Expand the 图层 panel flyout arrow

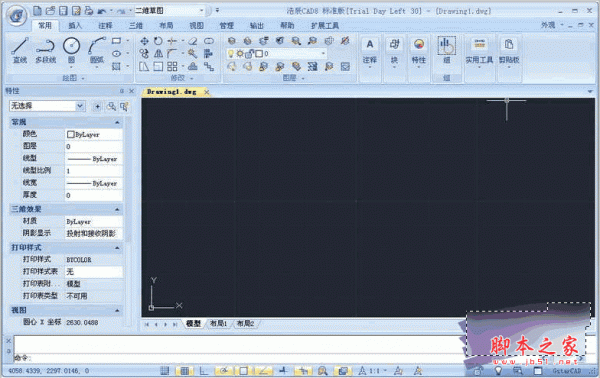303,78
